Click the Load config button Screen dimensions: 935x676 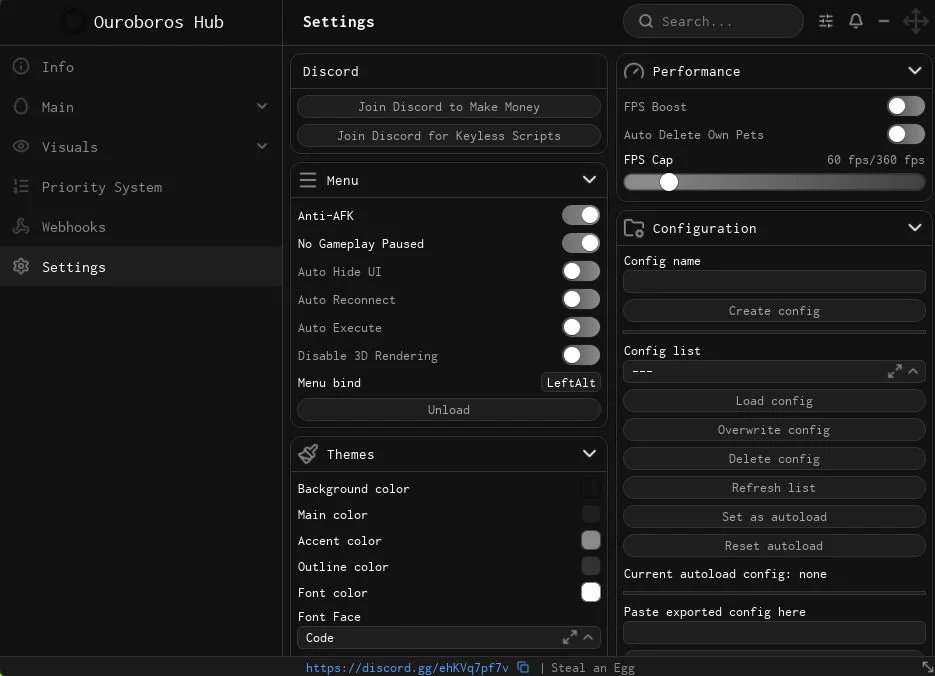pyautogui.click(x=774, y=401)
